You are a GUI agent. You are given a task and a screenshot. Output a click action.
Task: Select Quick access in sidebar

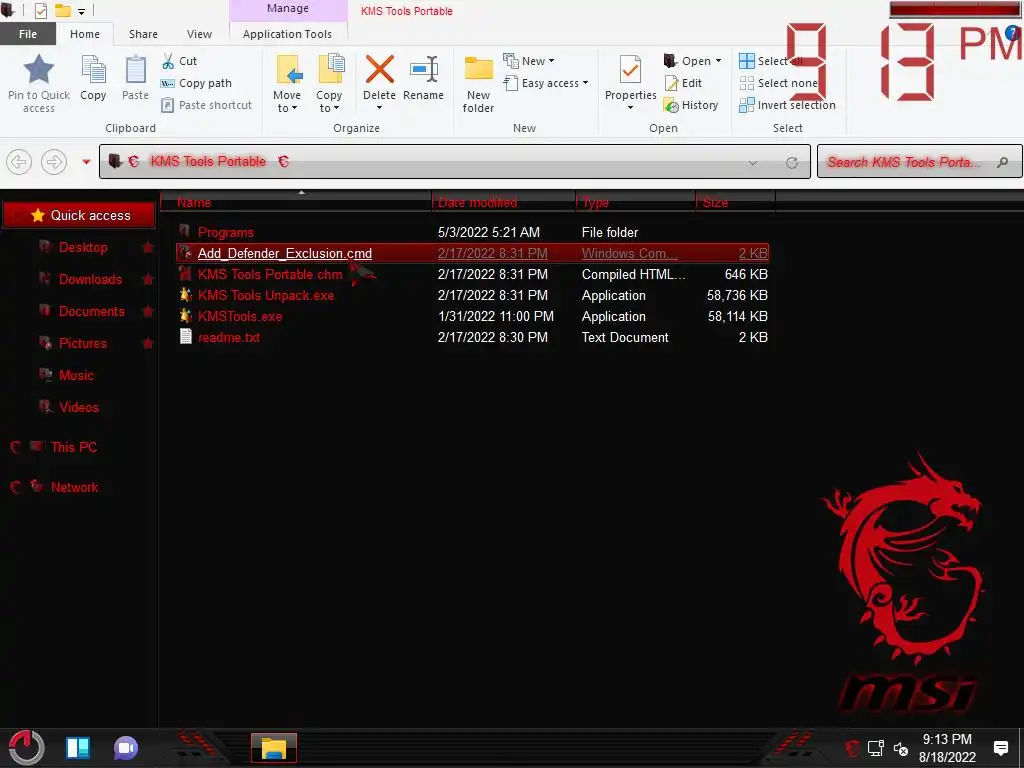pyautogui.click(x=79, y=216)
